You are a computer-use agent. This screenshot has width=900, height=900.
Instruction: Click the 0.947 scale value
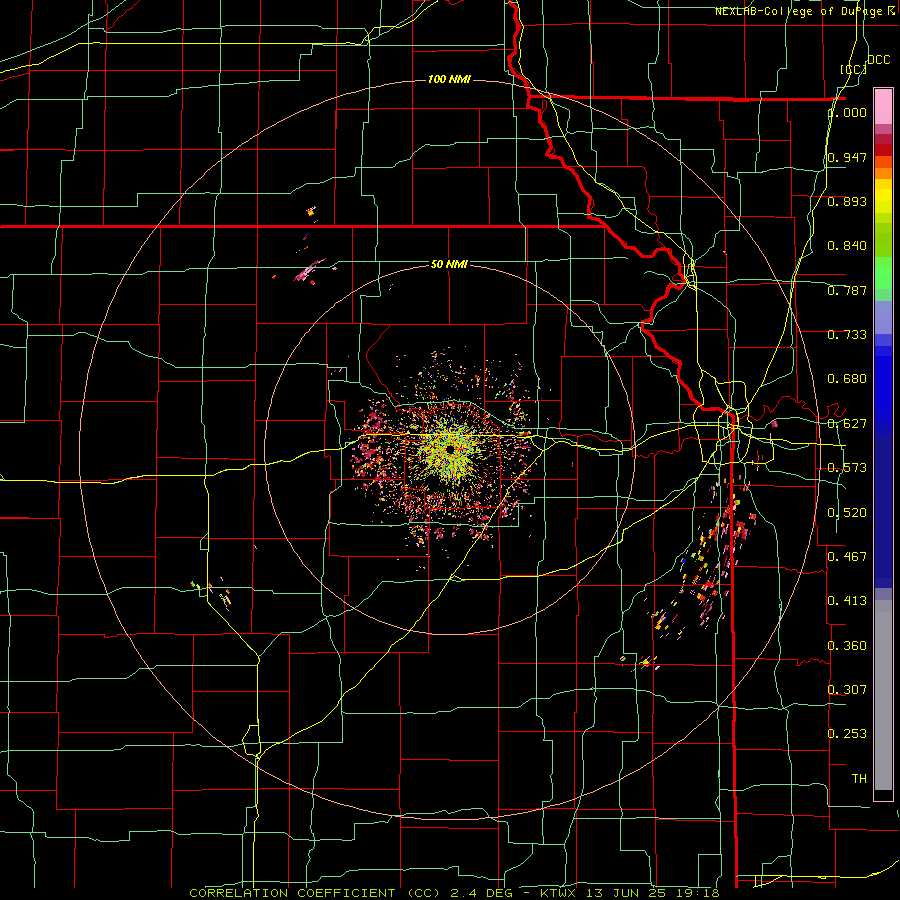click(847, 157)
